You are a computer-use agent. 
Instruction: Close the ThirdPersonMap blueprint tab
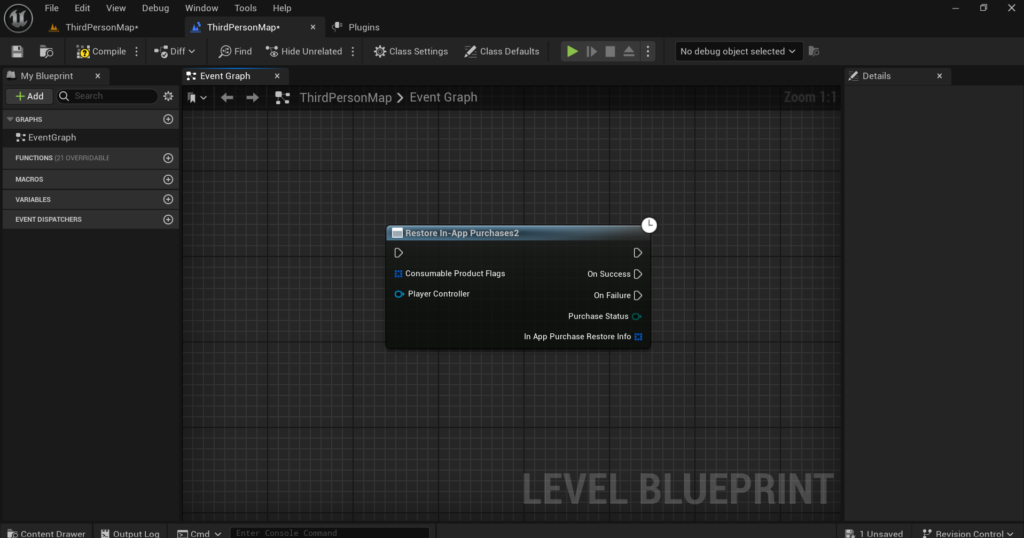point(313,27)
